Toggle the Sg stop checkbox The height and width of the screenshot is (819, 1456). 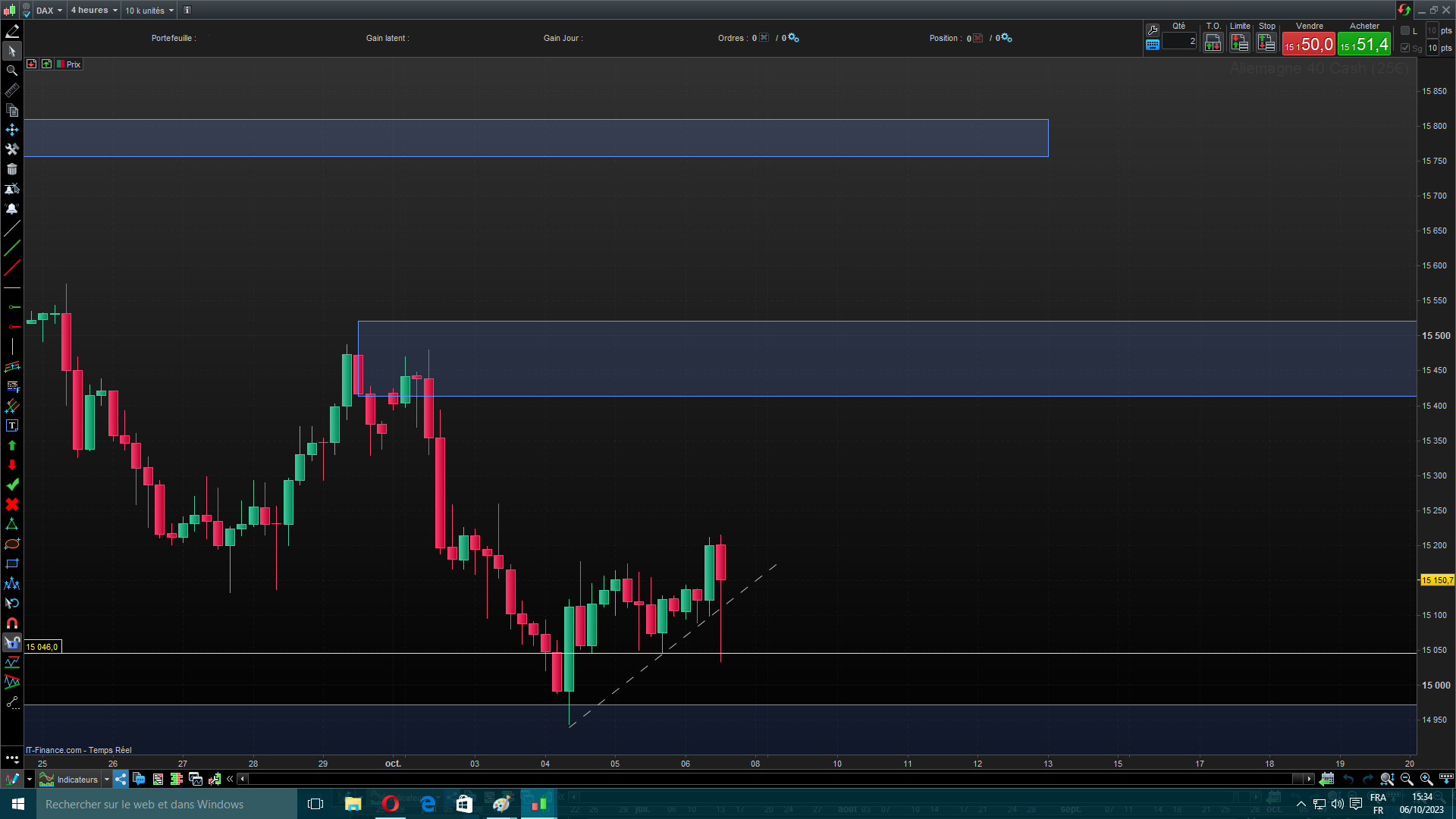pyautogui.click(x=1405, y=48)
